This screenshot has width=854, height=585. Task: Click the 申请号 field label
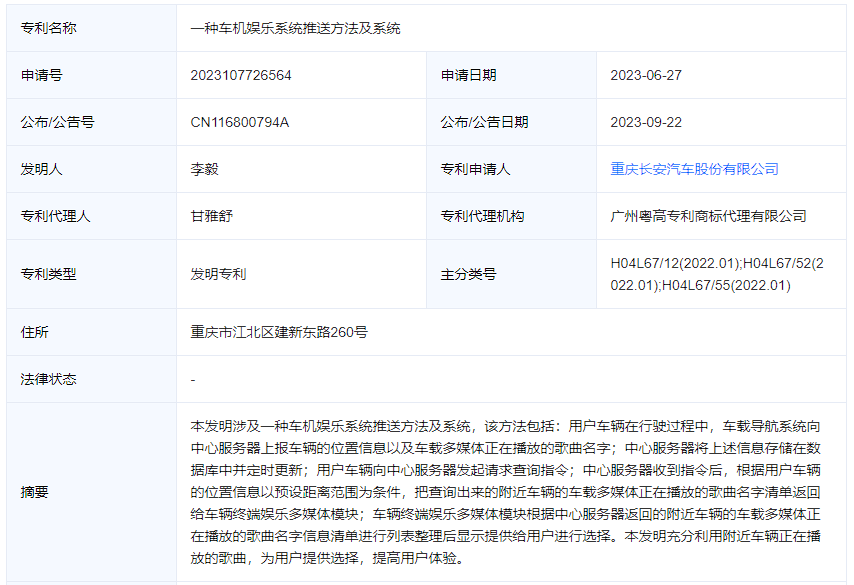coord(41,75)
